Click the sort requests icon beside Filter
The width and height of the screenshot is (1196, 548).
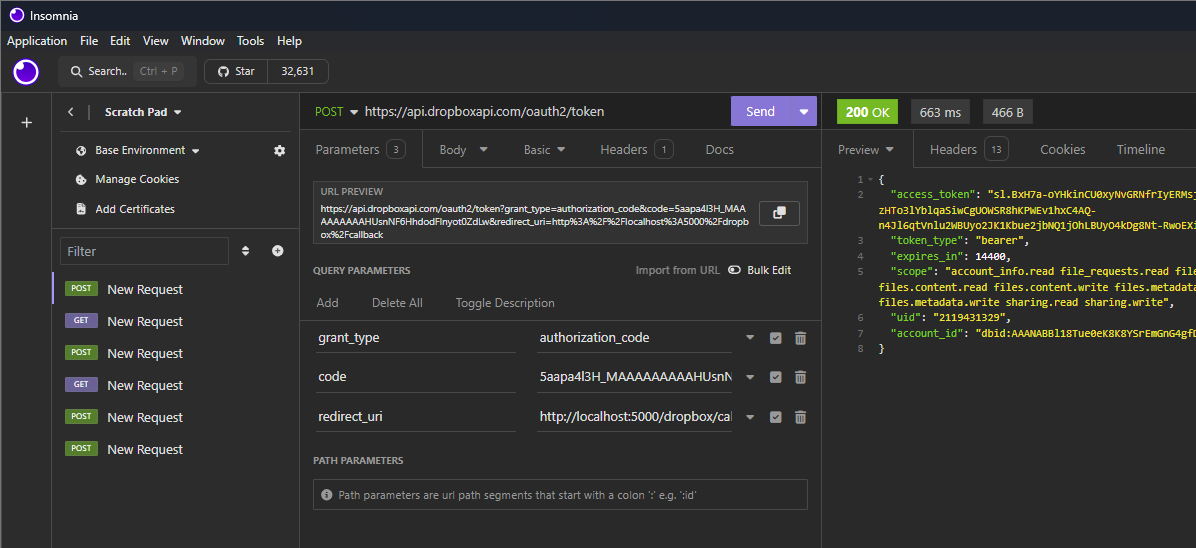pos(246,251)
